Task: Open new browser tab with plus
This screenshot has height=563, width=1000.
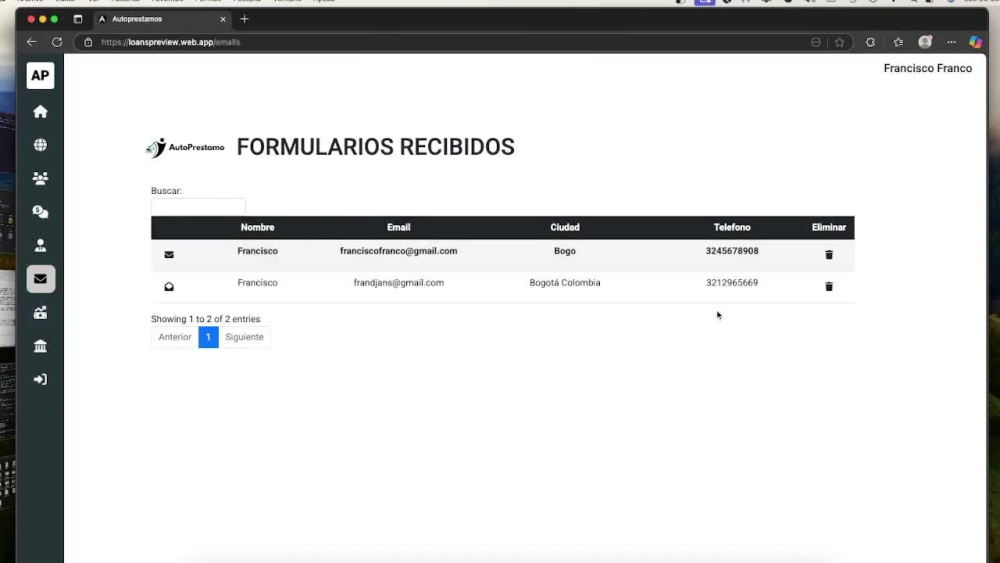Action: (x=244, y=19)
